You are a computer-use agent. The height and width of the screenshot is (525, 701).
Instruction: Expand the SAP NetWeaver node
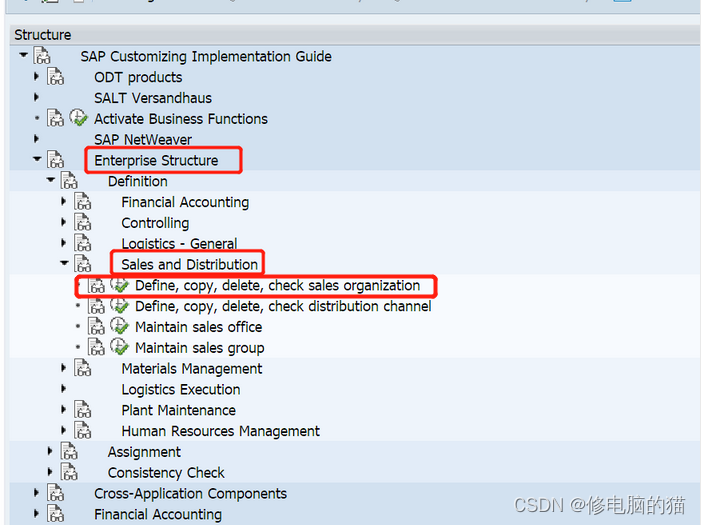coord(37,139)
